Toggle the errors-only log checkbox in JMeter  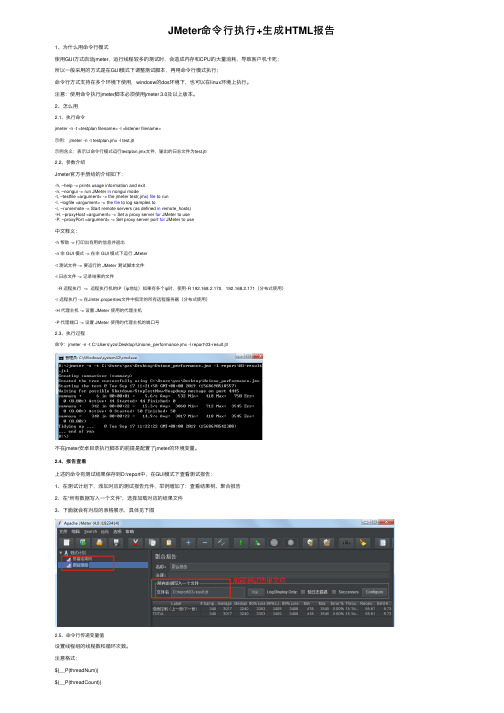click(x=303, y=592)
